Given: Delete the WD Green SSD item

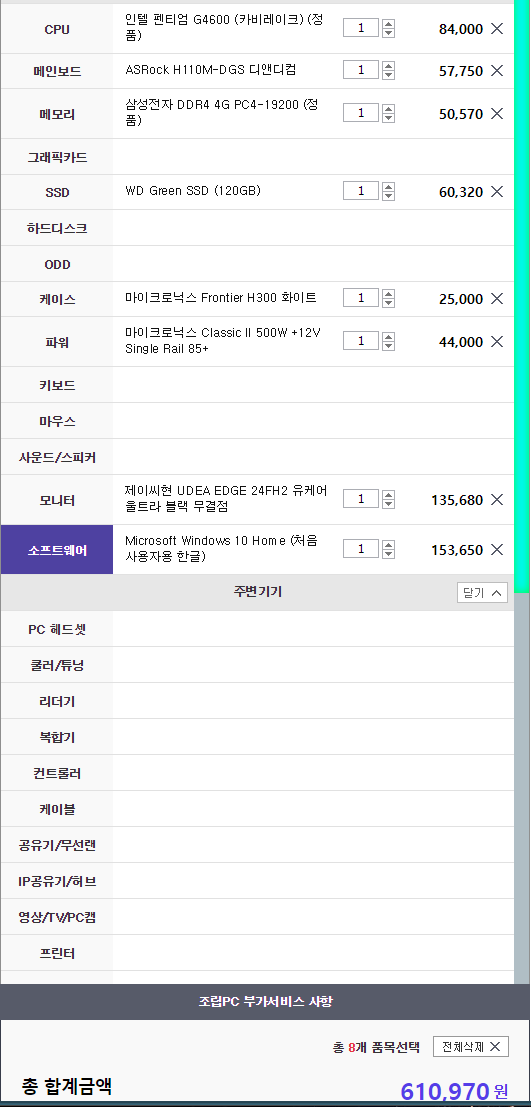Looking at the screenshot, I should point(497,191).
